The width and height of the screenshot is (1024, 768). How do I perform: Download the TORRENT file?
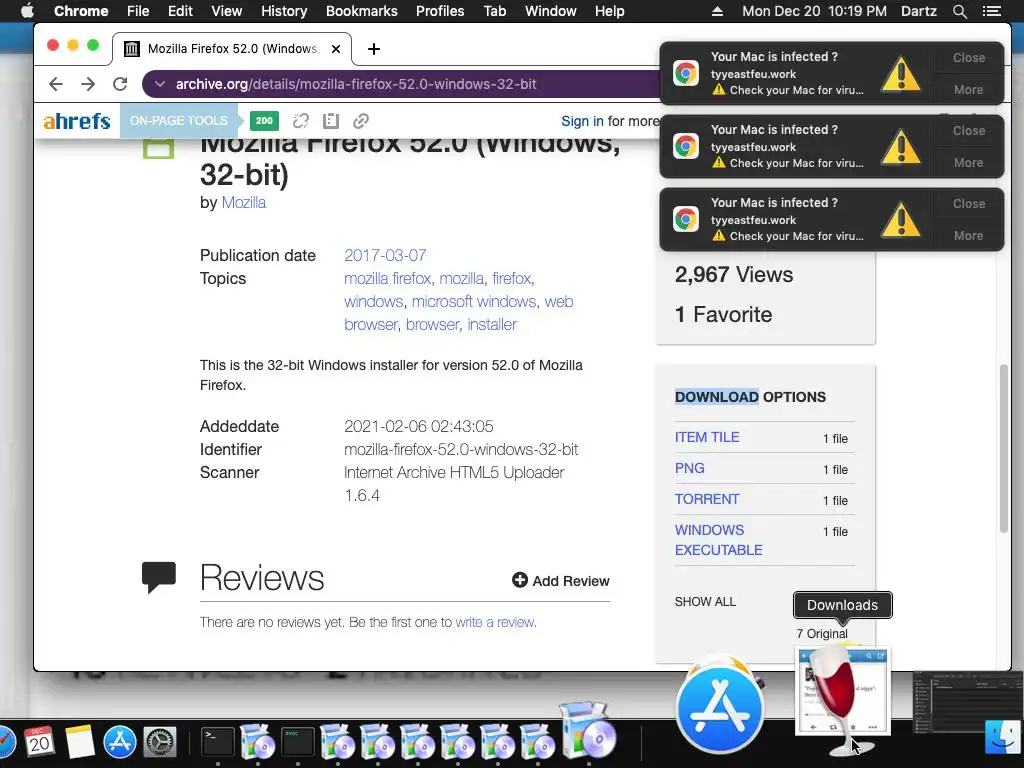coord(707,499)
